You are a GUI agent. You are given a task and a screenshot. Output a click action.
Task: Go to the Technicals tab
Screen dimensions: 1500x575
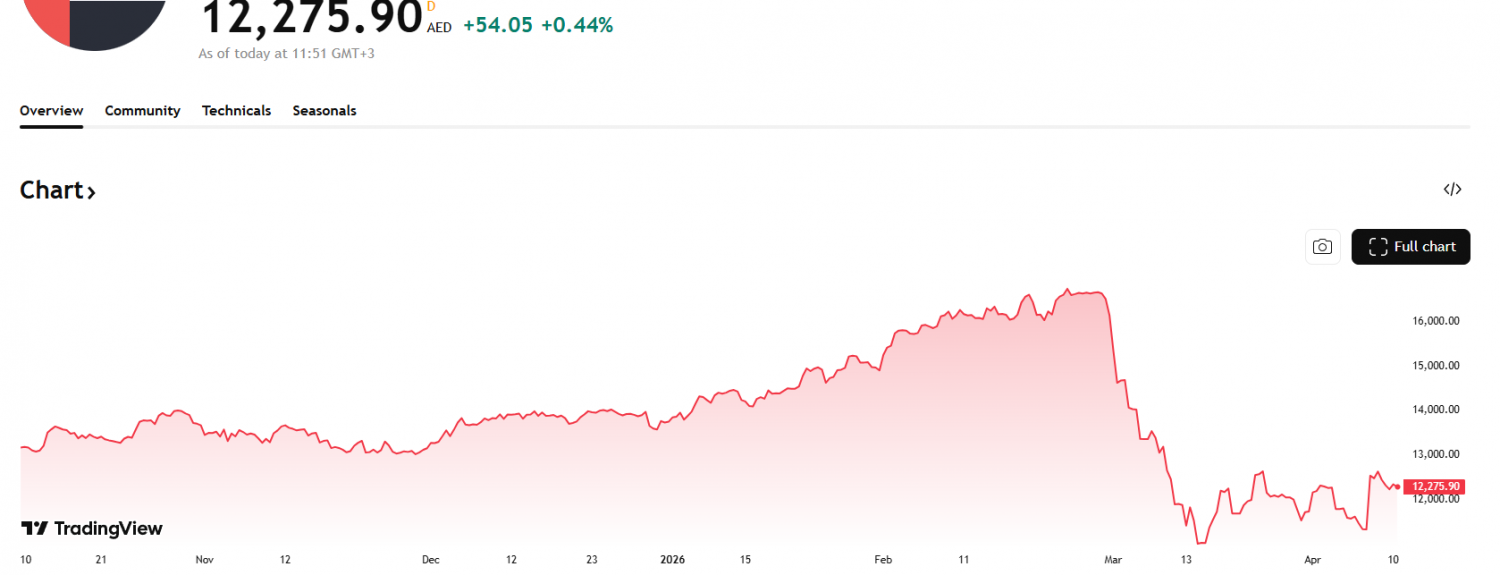(236, 111)
